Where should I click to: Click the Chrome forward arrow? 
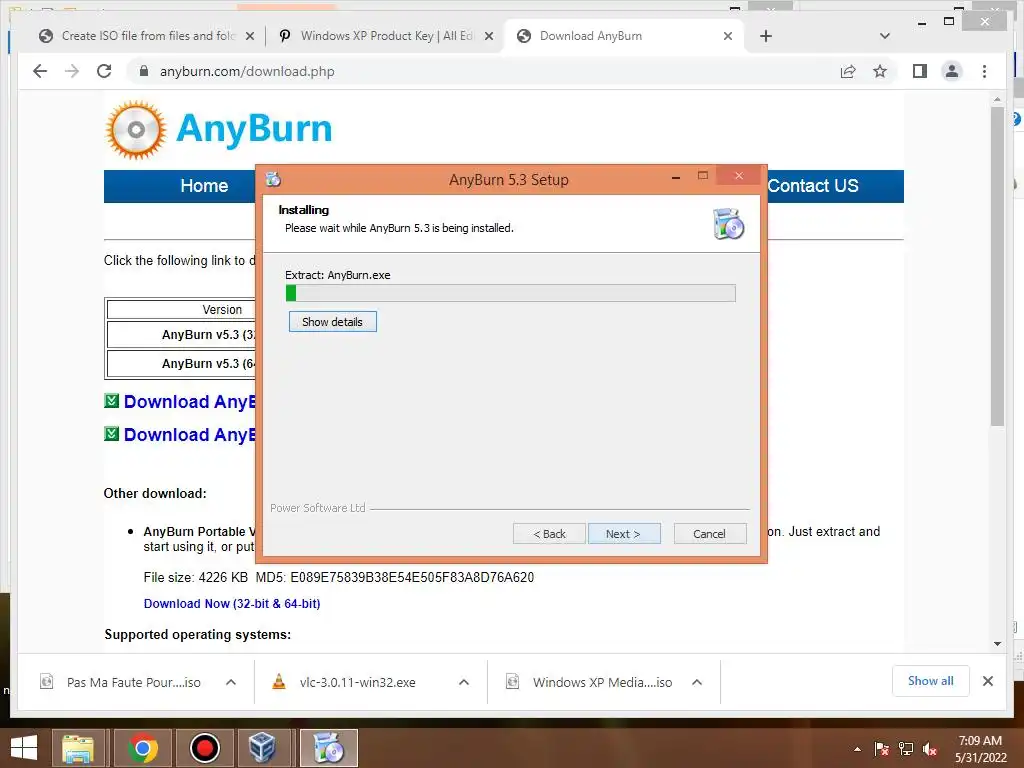pos(72,71)
